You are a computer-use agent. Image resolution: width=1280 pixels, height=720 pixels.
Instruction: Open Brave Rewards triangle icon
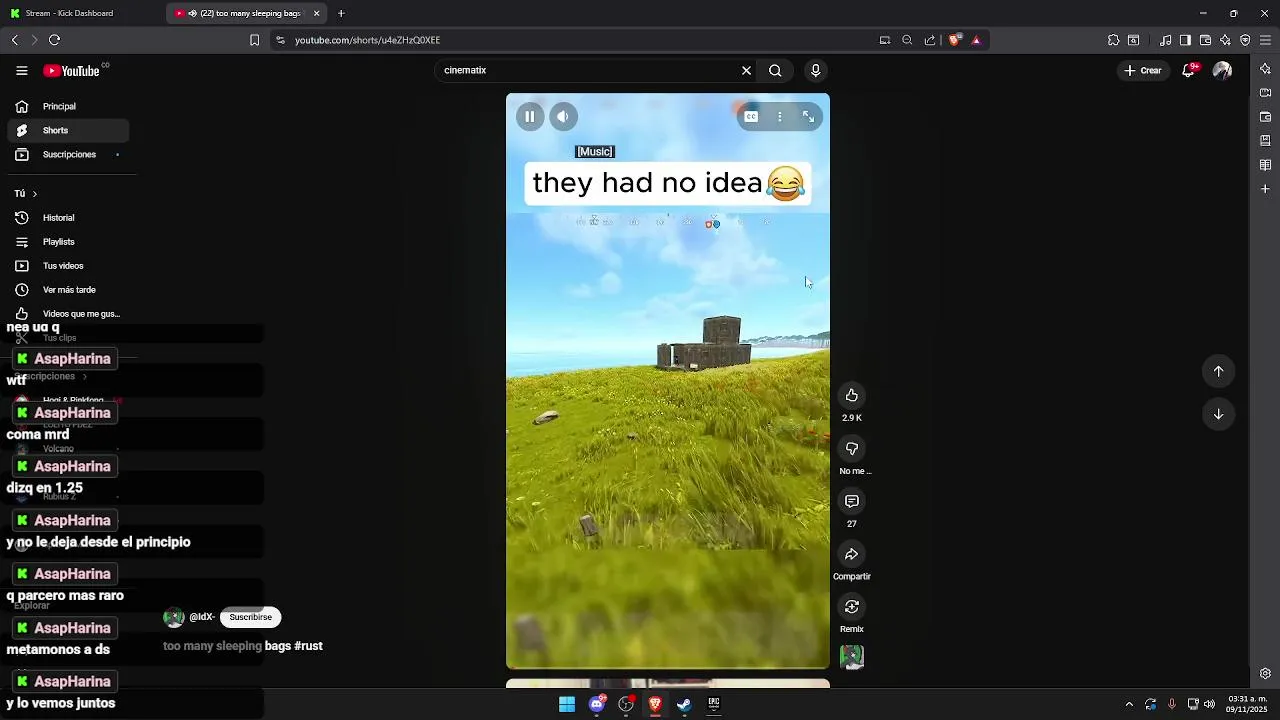[x=976, y=40]
